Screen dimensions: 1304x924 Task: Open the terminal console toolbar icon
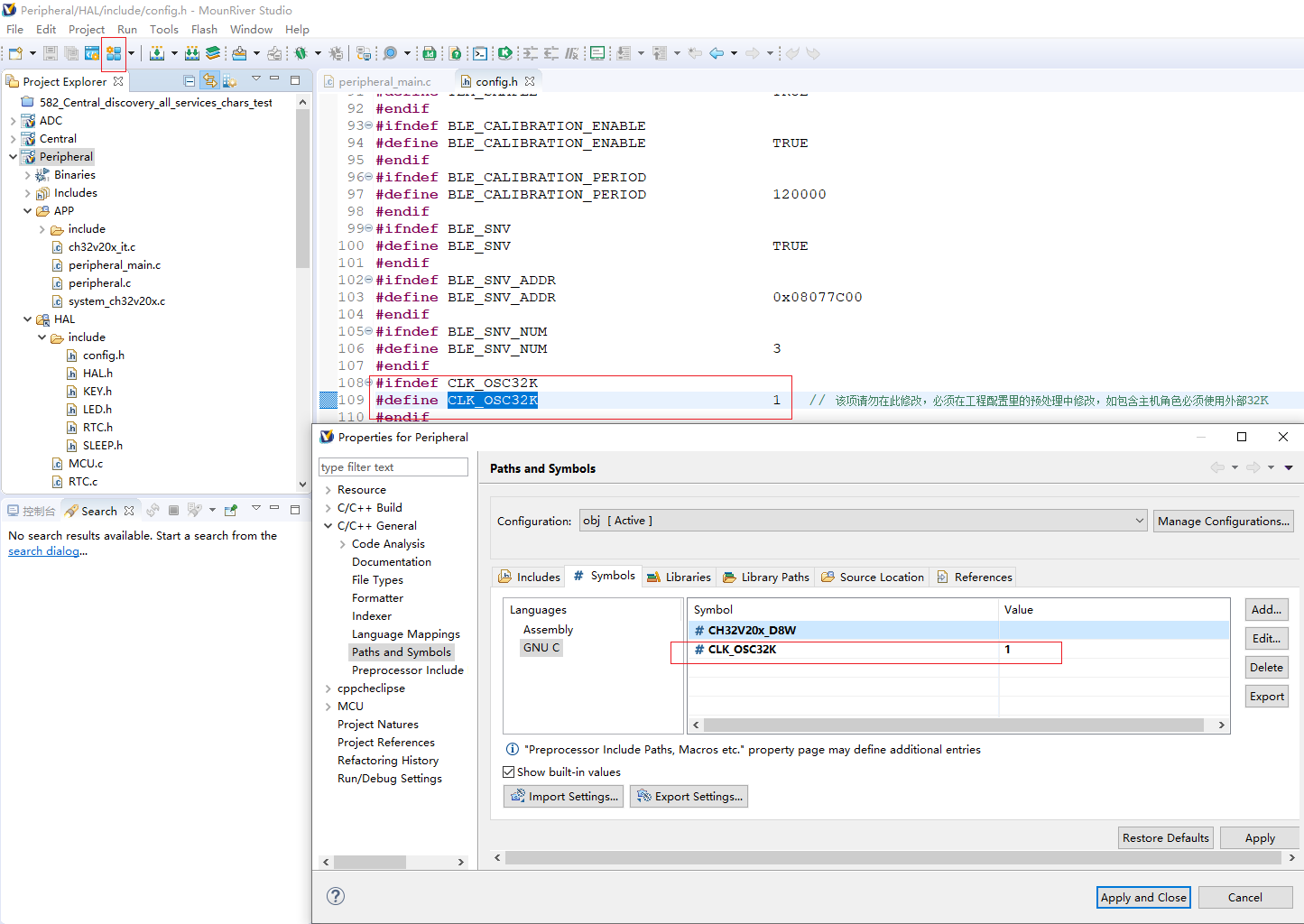coord(480,53)
